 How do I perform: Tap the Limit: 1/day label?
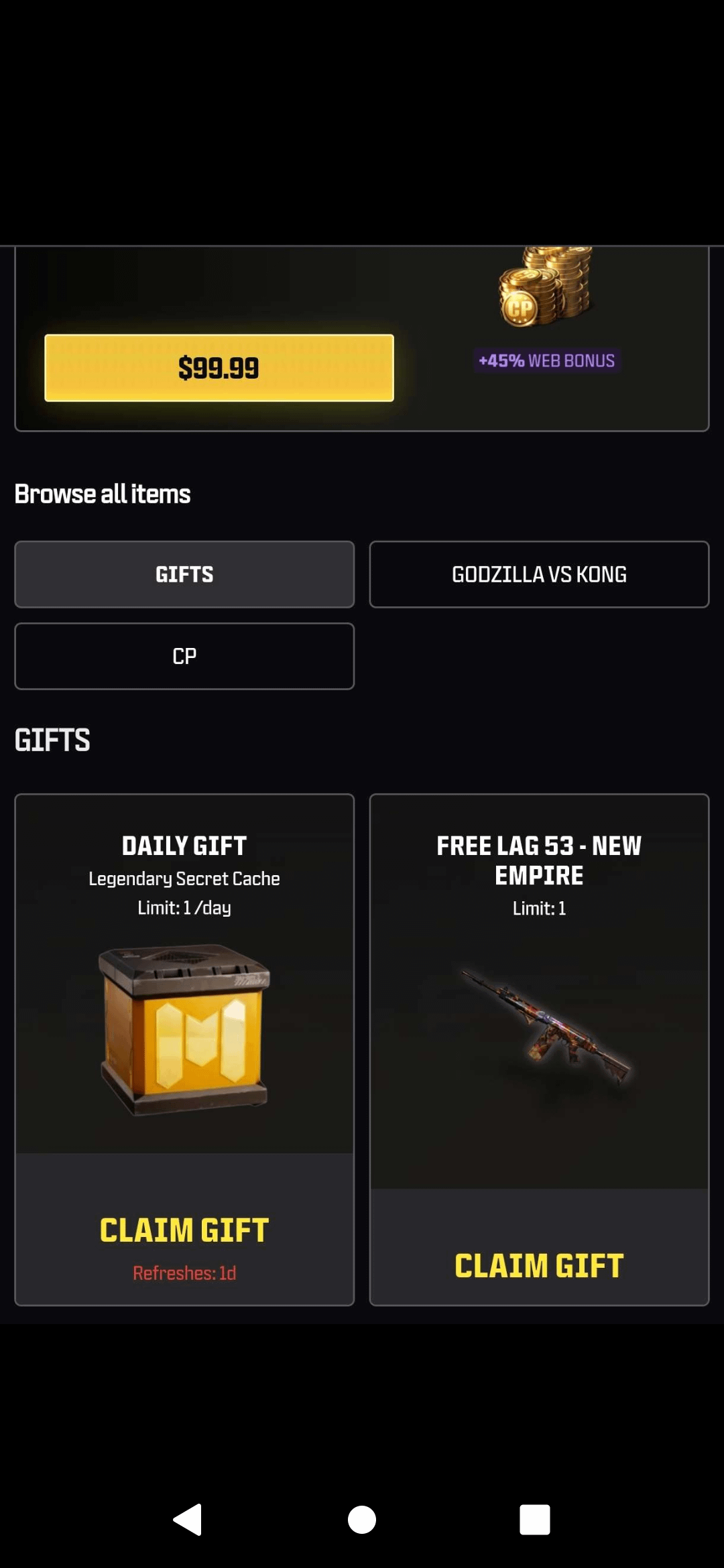pos(184,908)
